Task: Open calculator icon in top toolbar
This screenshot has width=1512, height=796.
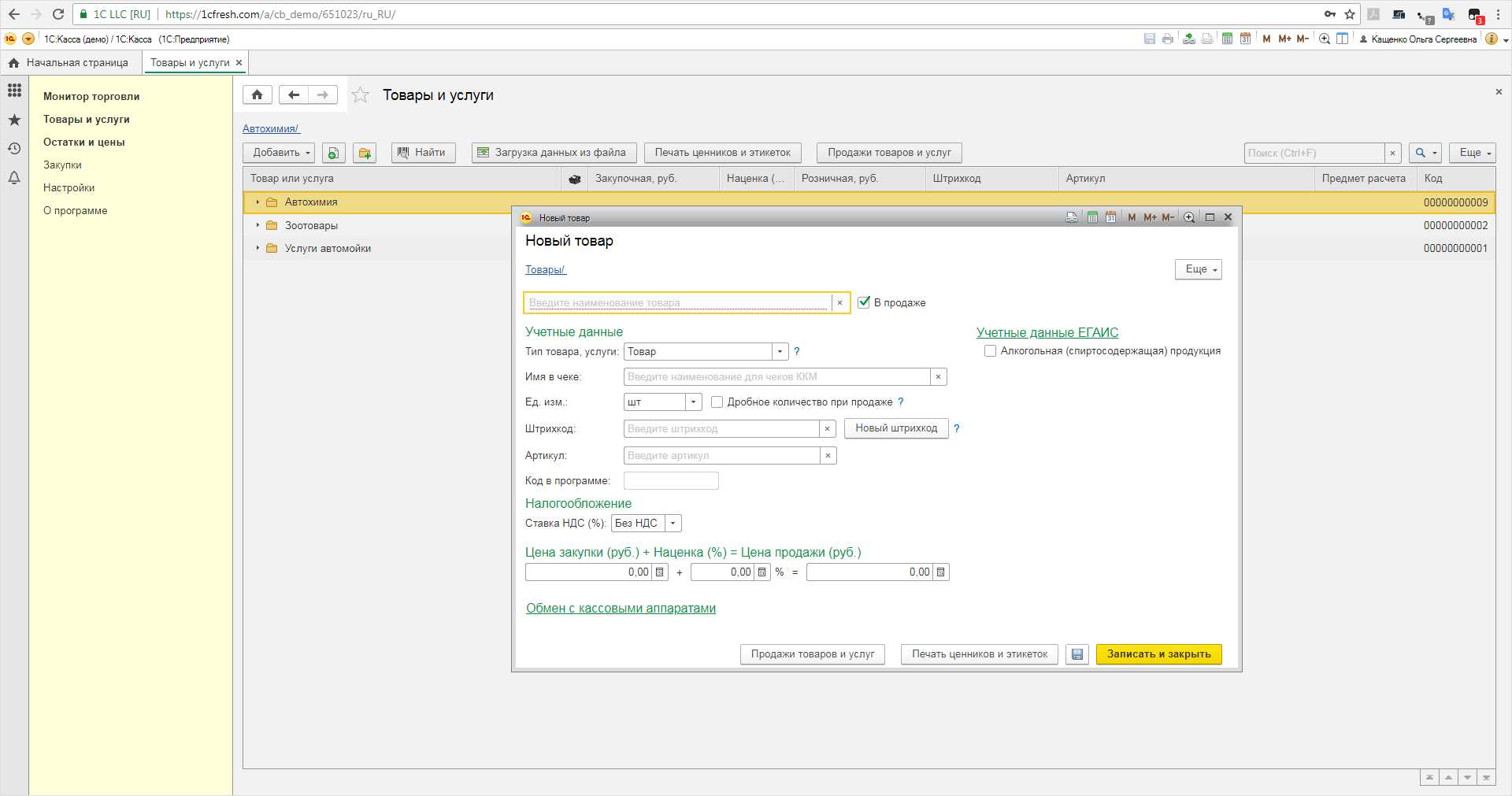Action: [x=1227, y=39]
